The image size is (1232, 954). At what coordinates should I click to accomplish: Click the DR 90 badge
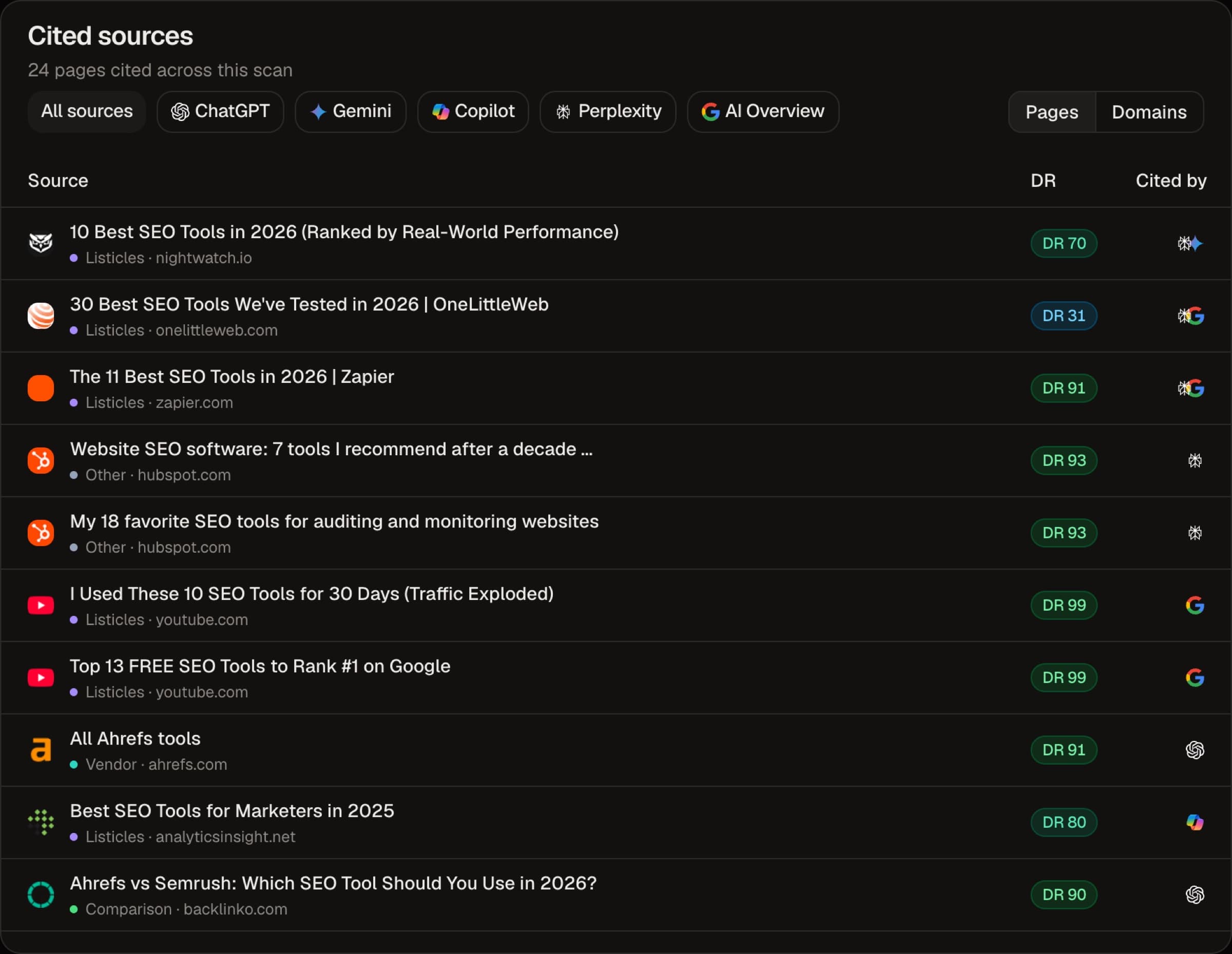pos(1063,894)
